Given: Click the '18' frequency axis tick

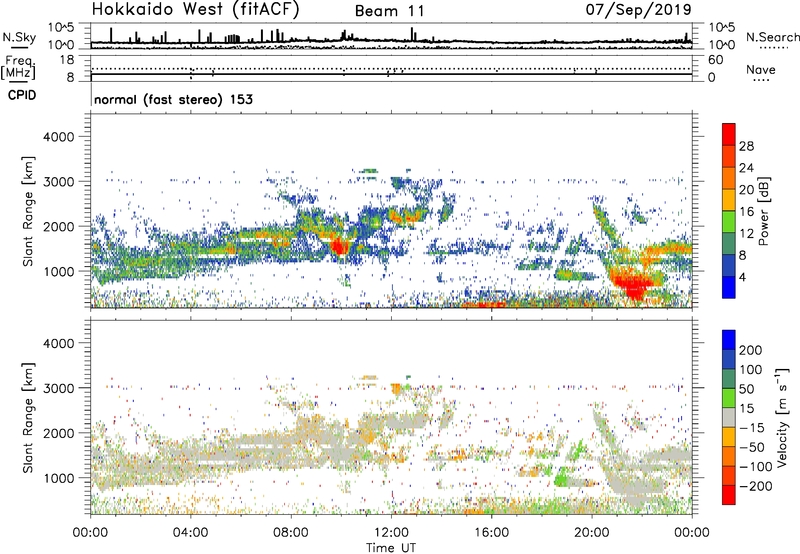Looking at the screenshot, I should click(x=66, y=60).
